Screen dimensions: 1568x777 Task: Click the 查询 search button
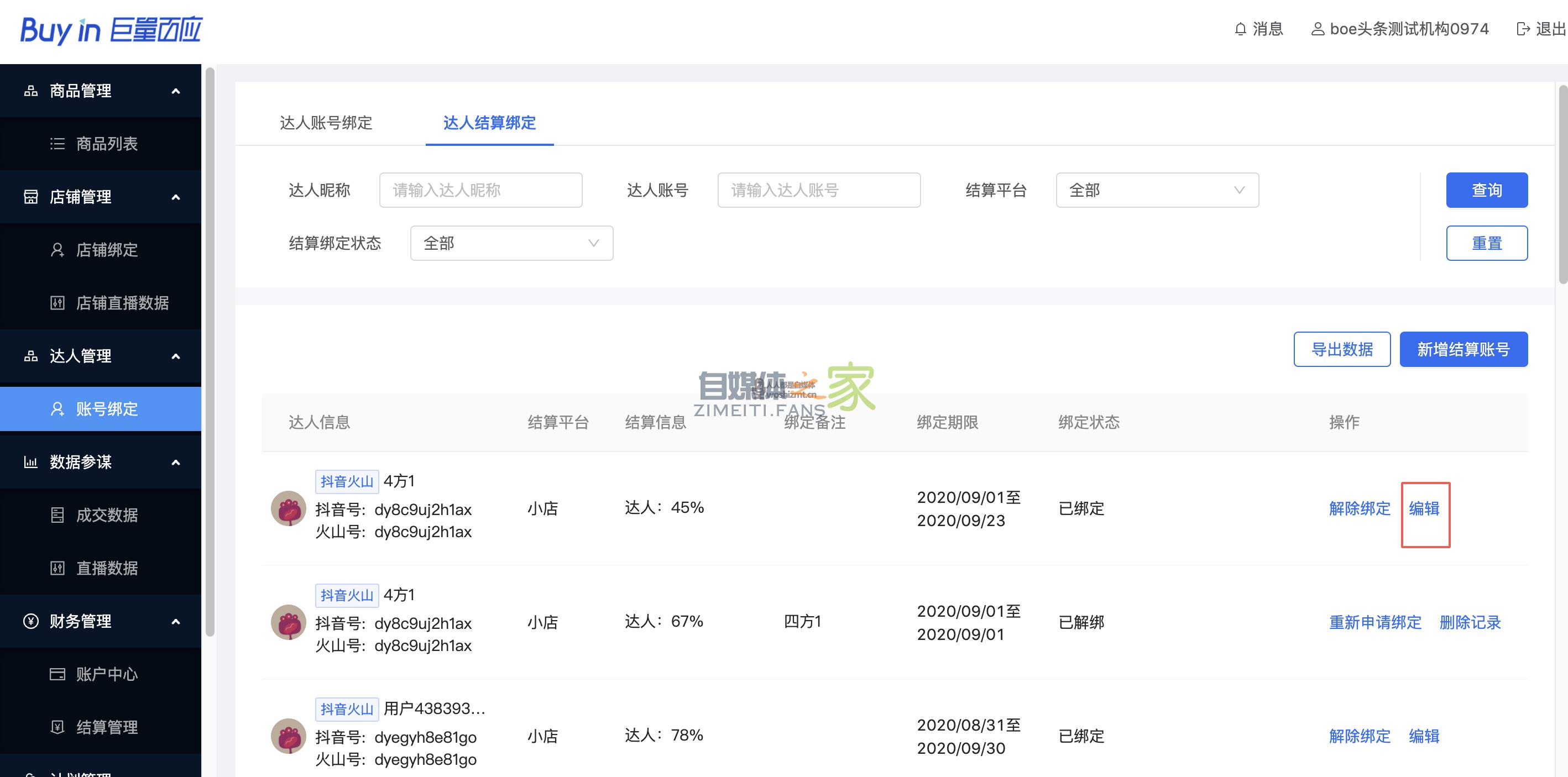click(x=1486, y=191)
